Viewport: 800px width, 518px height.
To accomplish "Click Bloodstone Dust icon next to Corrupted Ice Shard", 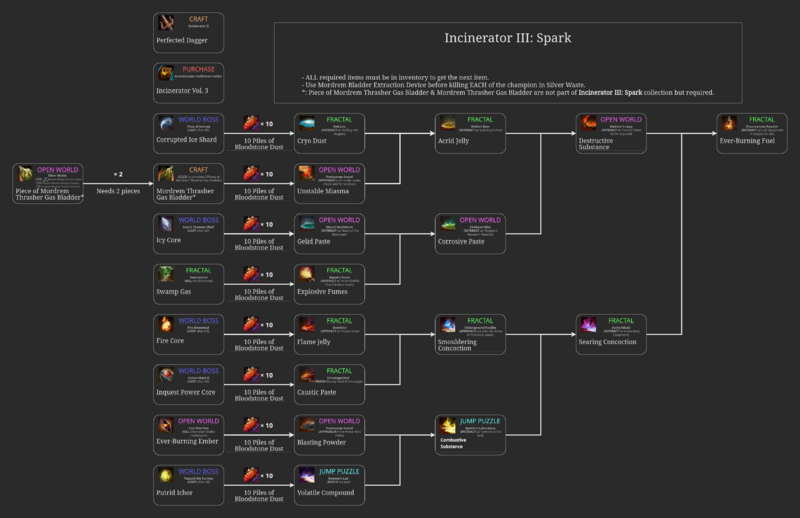I will point(251,123).
